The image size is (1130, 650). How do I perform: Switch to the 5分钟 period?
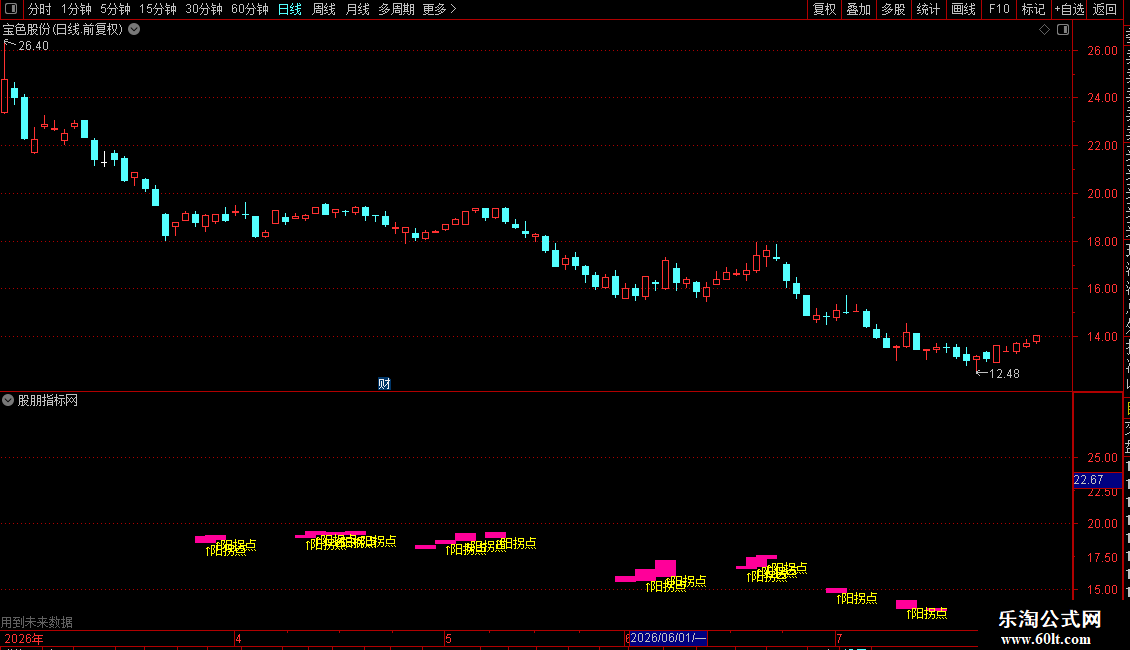tap(115, 9)
